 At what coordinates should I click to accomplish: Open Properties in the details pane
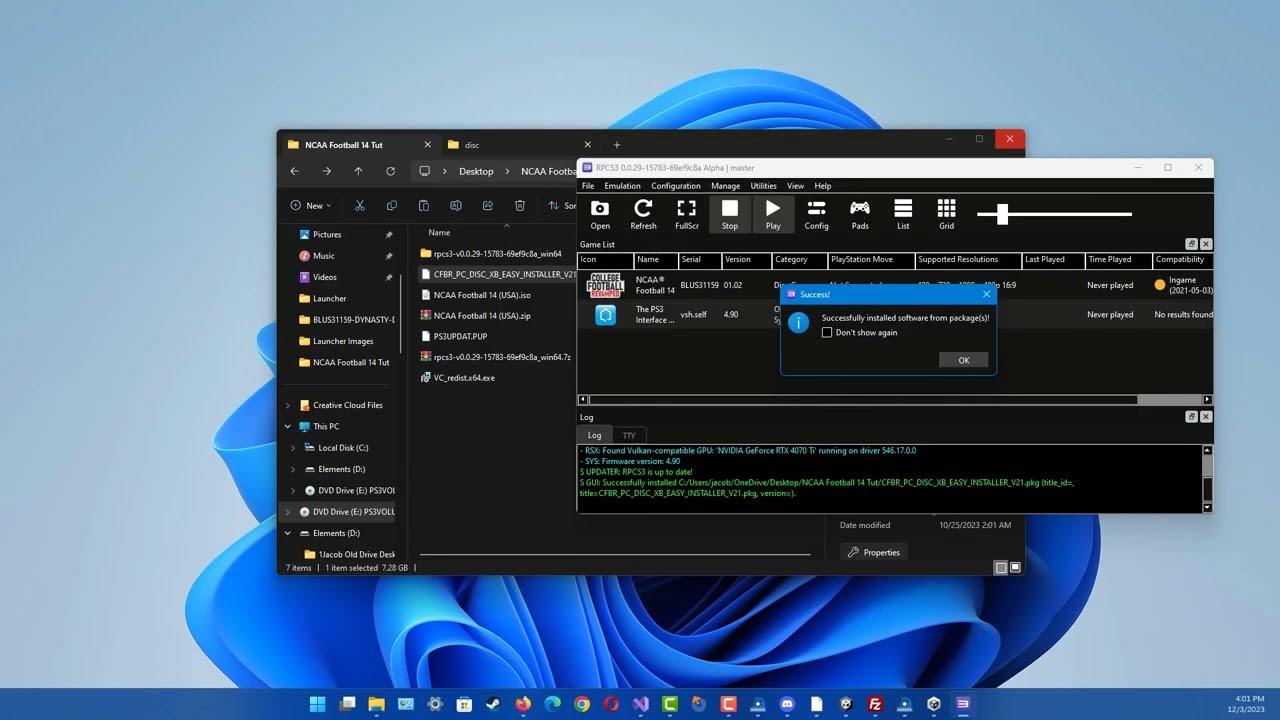[x=873, y=552]
